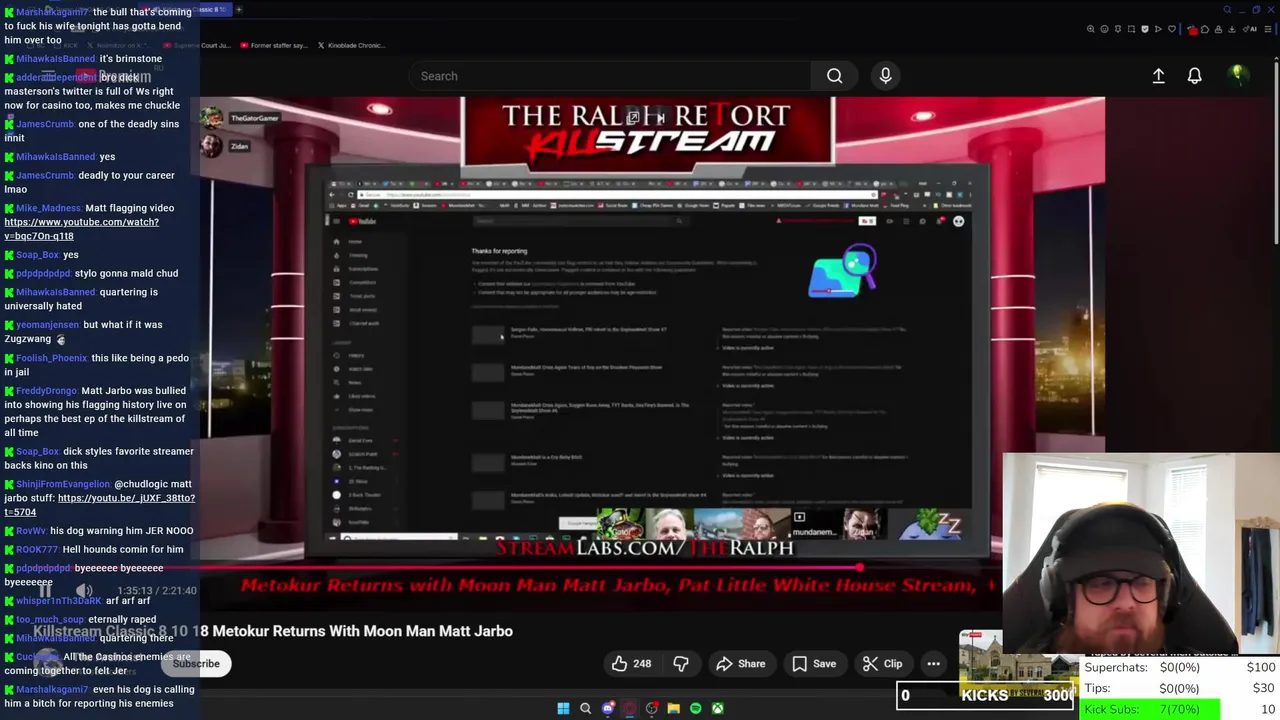Open OBS Studio taskbar icon
Image resolution: width=1280 pixels, height=720 pixels.
coord(651,708)
